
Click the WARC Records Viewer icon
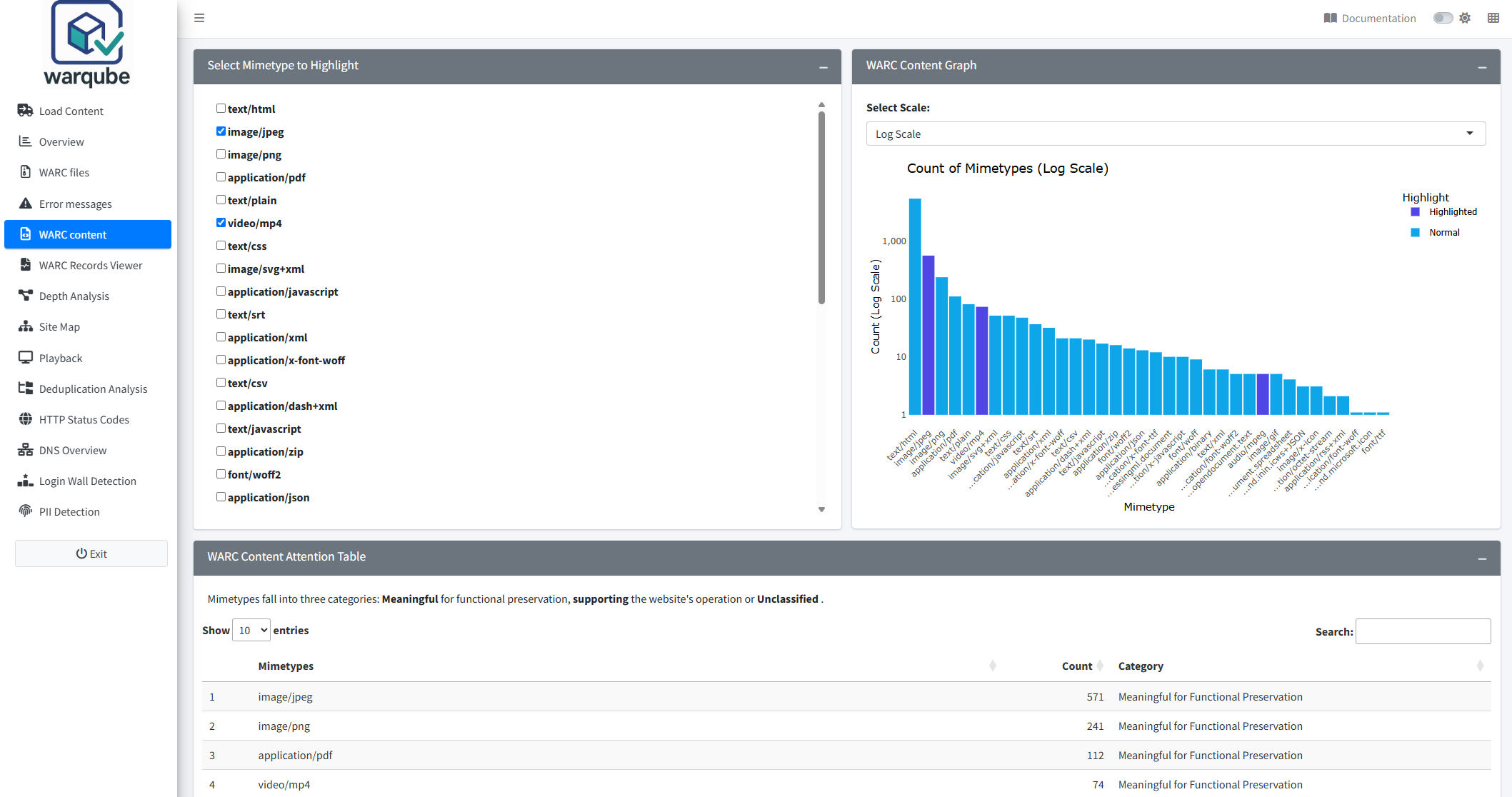(x=26, y=265)
